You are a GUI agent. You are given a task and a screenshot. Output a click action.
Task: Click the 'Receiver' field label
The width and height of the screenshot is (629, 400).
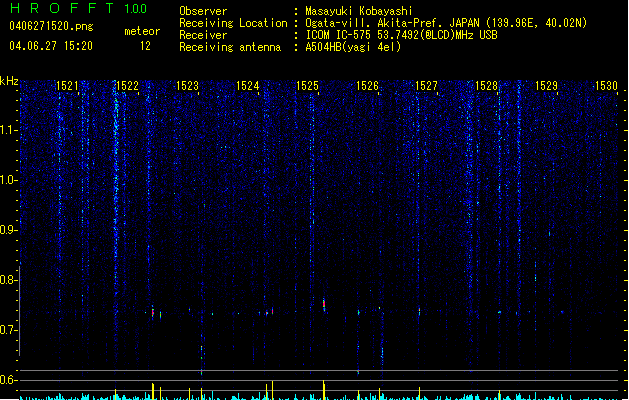click(203, 35)
